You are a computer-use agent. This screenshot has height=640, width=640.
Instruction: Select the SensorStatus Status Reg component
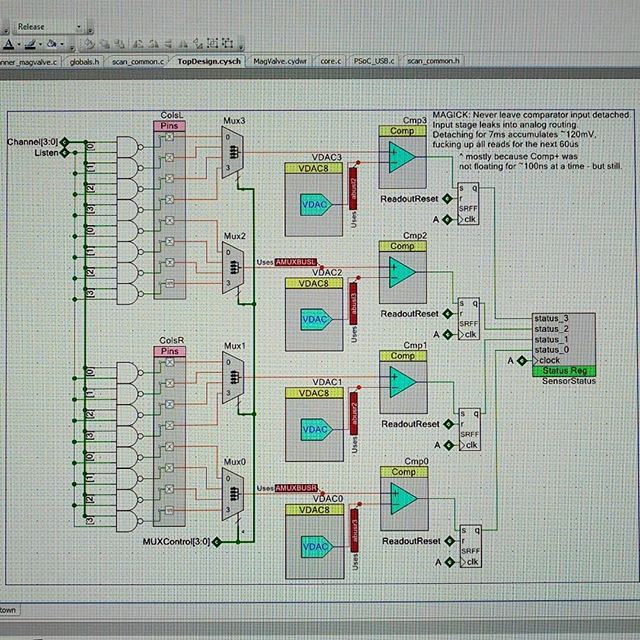[564, 343]
